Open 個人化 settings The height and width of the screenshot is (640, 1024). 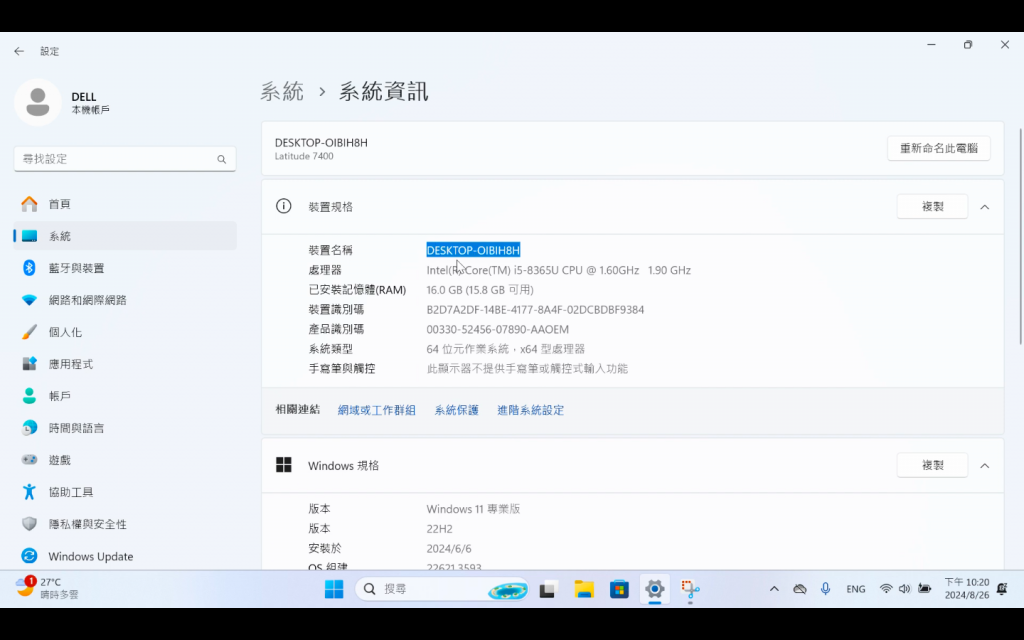125,332
